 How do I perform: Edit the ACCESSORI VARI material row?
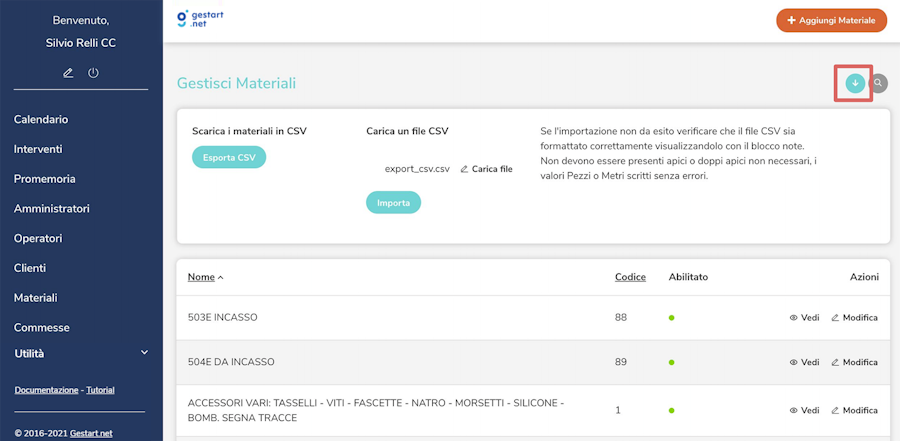(x=854, y=410)
